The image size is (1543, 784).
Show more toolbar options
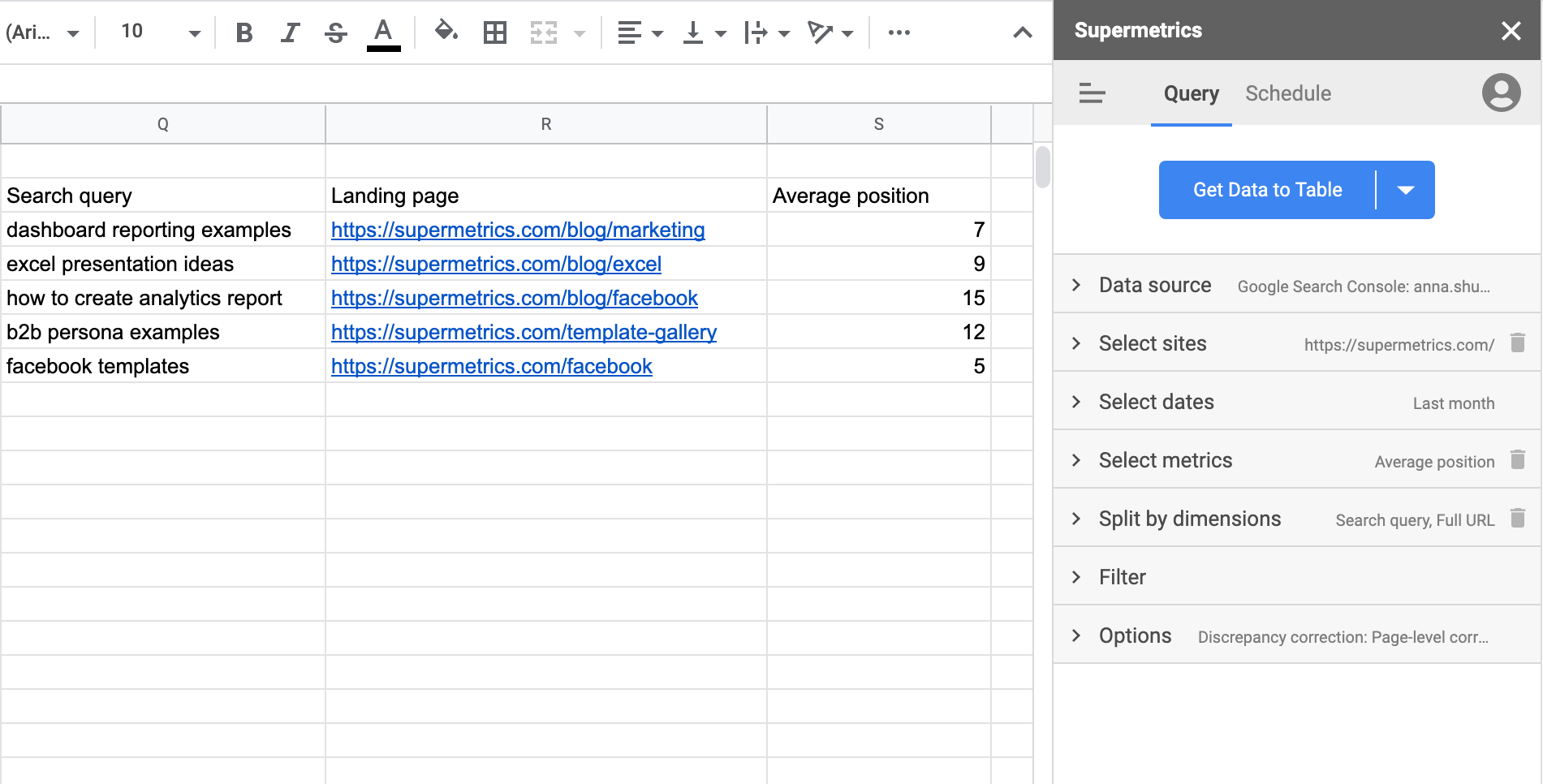coord(899,32)
